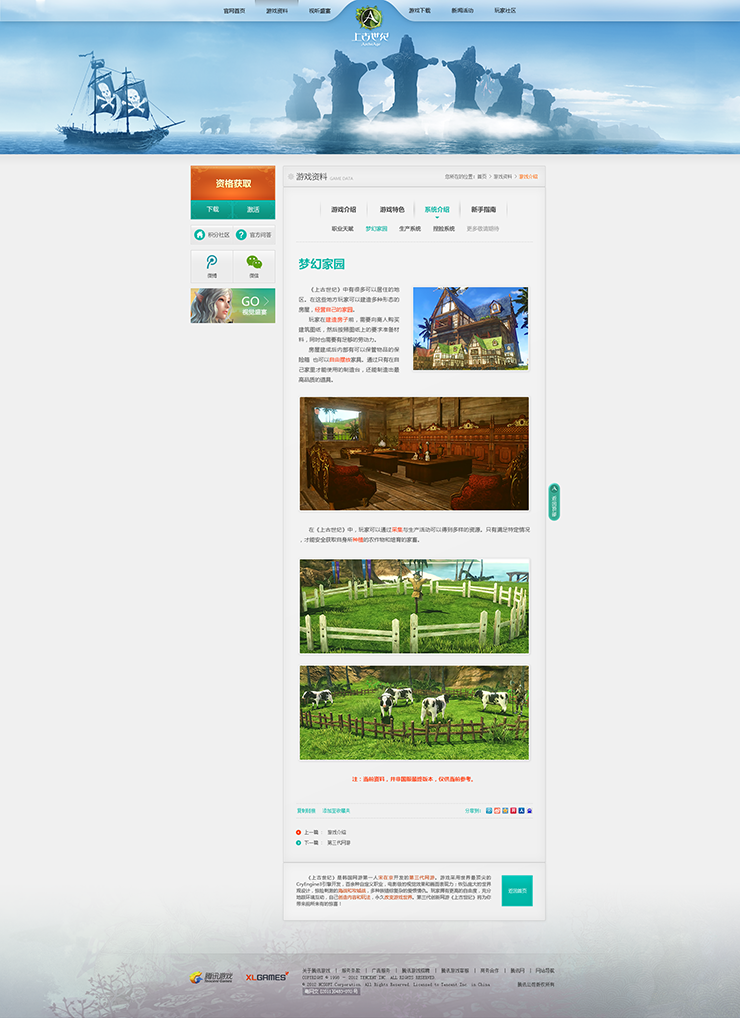This screenshot has height=1018, width=740.
Task: Select the 系统介绍 tab
Action: [437, 210]
